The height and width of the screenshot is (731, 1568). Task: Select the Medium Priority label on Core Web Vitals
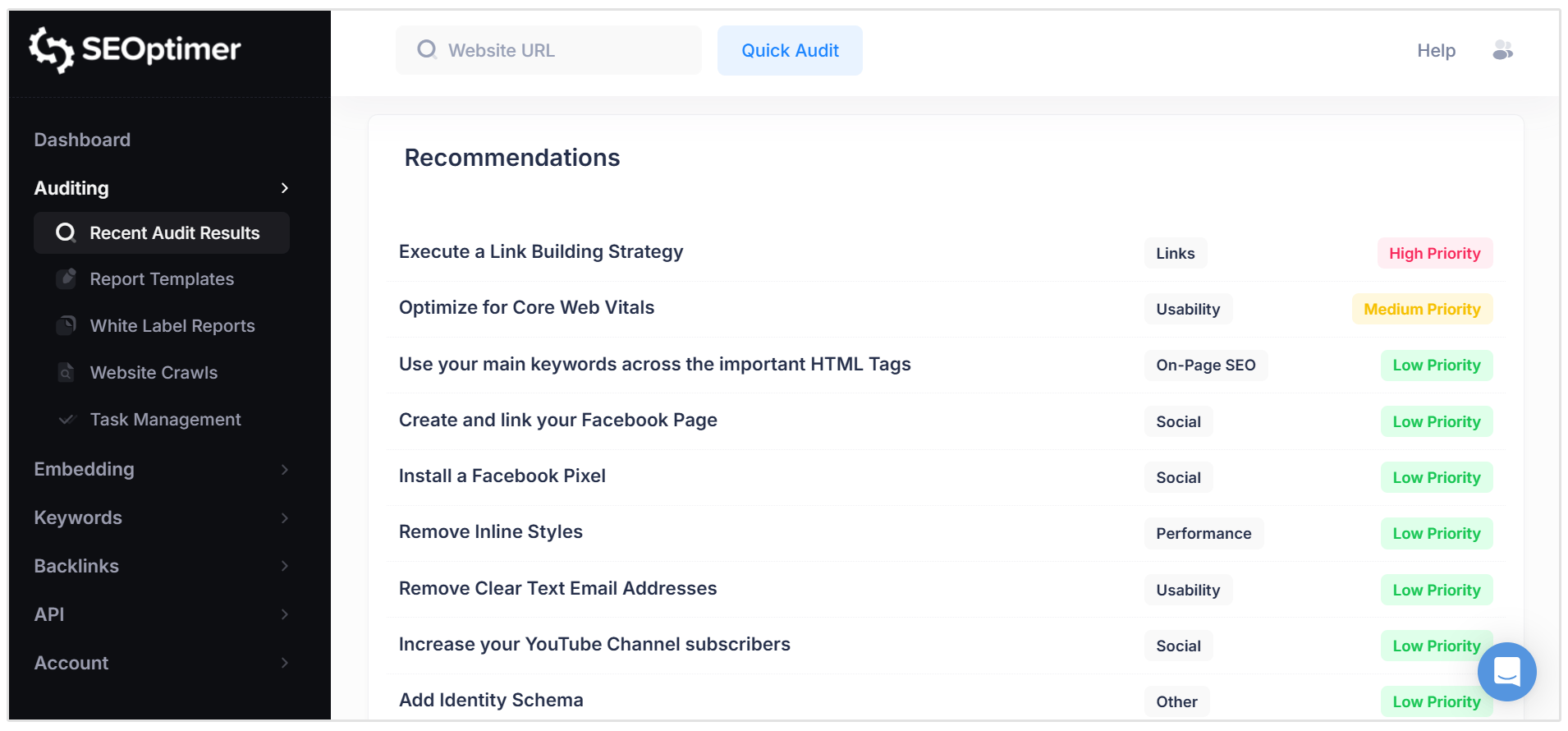[1422, 309]
